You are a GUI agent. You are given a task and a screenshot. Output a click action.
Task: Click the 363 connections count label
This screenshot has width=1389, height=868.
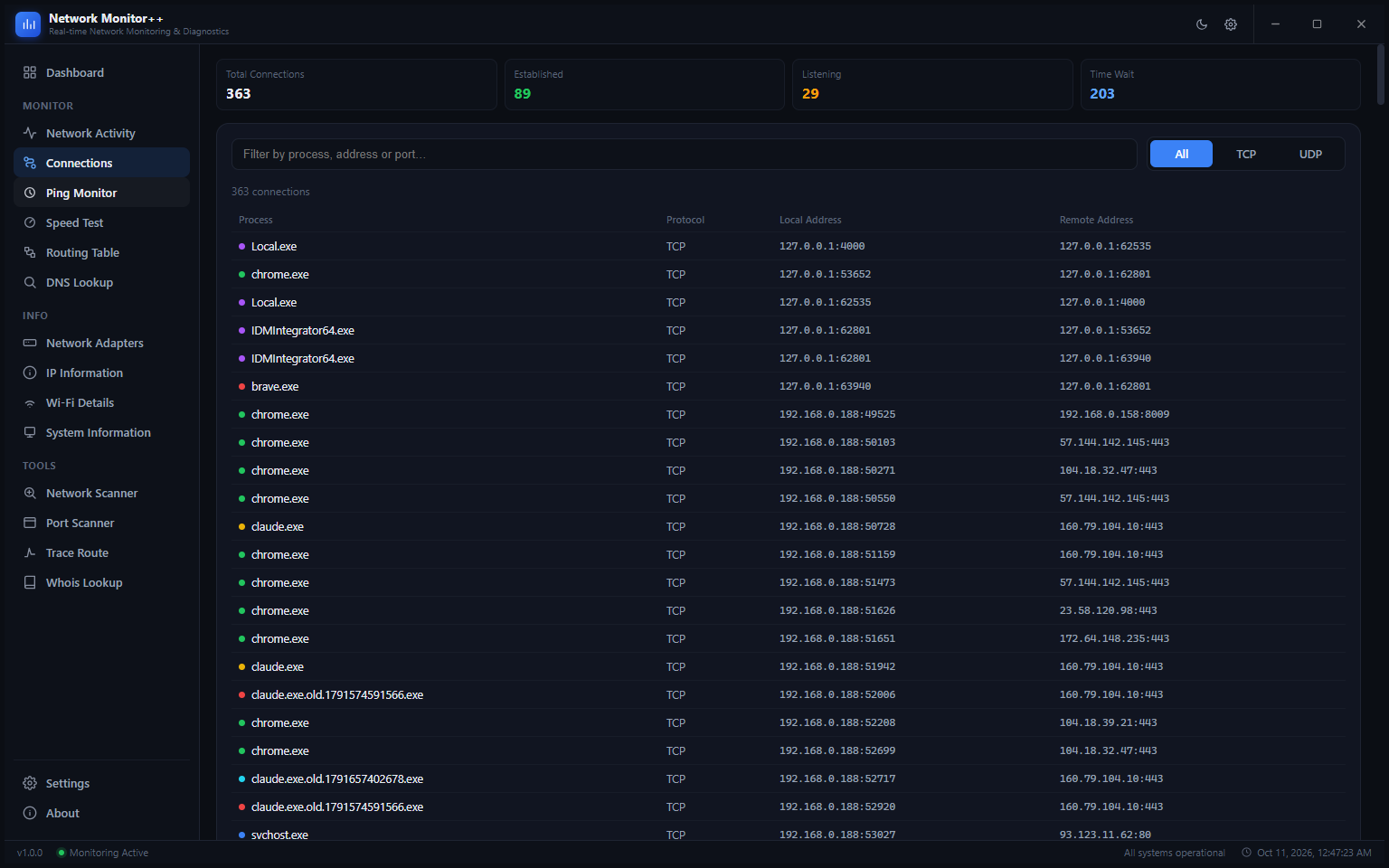coord(270,192)
